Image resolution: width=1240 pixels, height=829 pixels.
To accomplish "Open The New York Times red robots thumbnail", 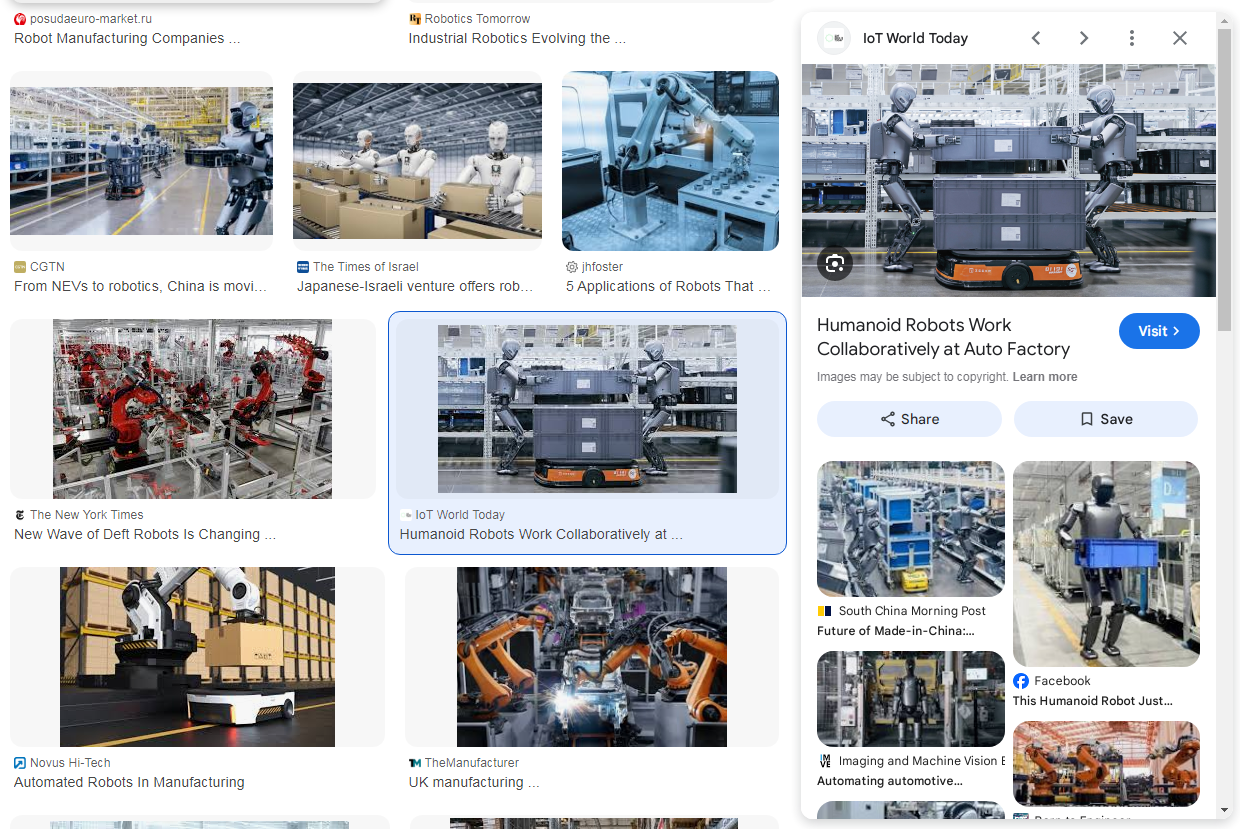I will (x=192, y=409).
